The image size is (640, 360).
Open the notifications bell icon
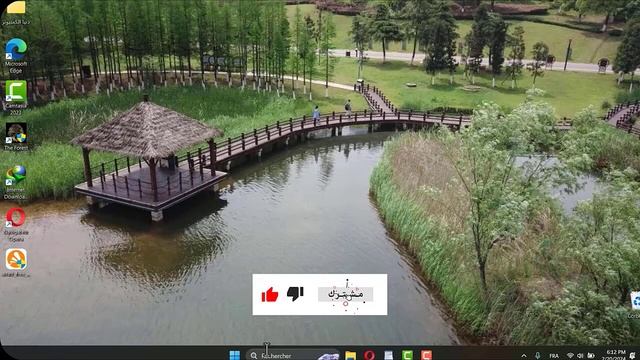point(633,356)
